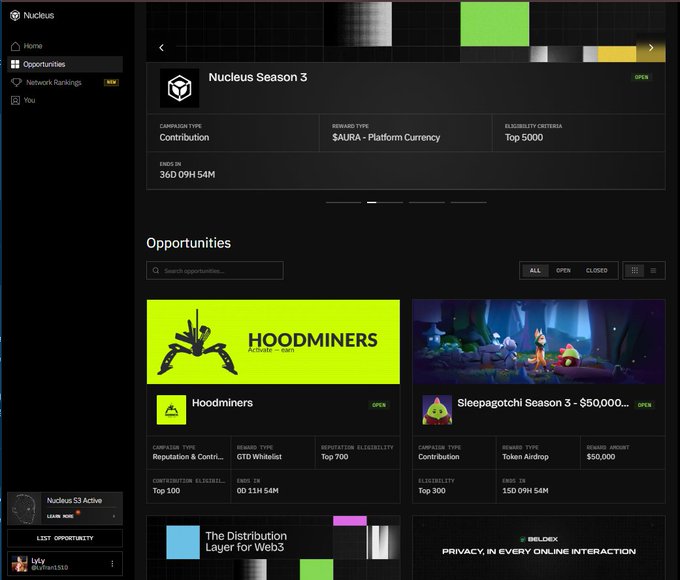Click Token Airdrop reward type
Image resolution: width=680 pixels, height=580 pixels.
[x=525, y=457]
